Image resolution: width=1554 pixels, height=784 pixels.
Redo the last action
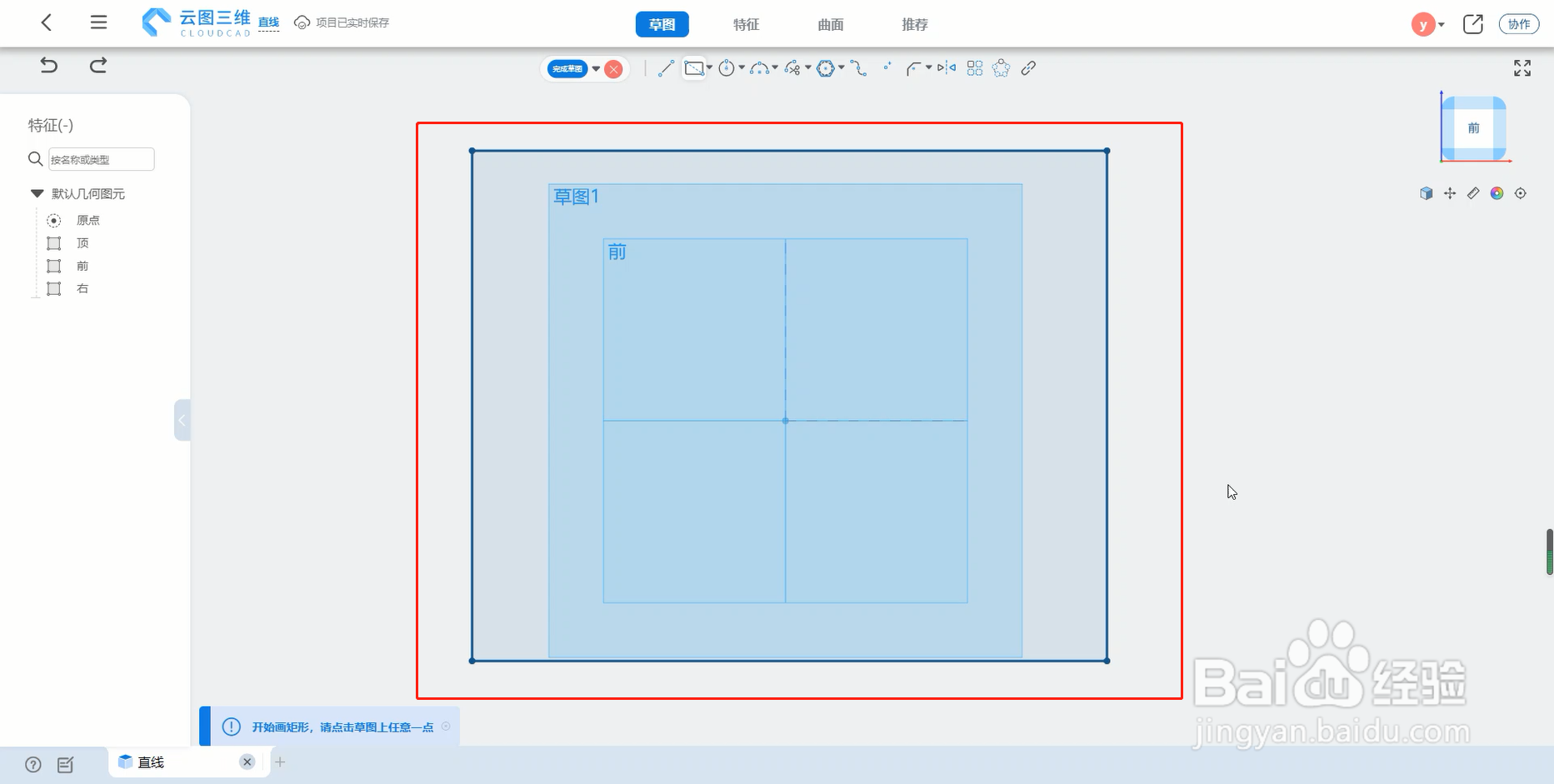[x=98, y=65]
